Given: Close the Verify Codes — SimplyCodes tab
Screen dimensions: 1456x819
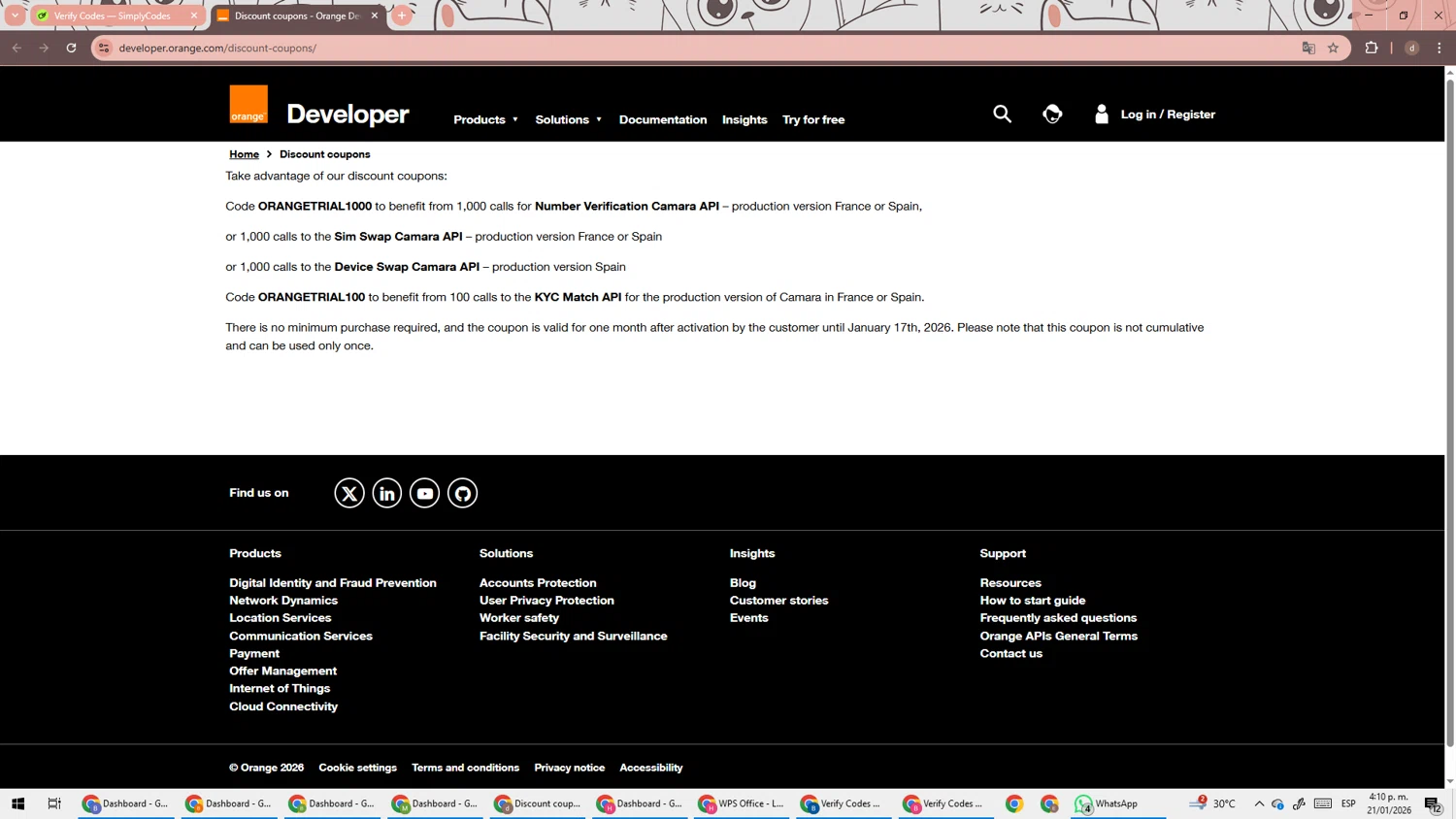Looking at the screenshot, I should tap(194, 16).
